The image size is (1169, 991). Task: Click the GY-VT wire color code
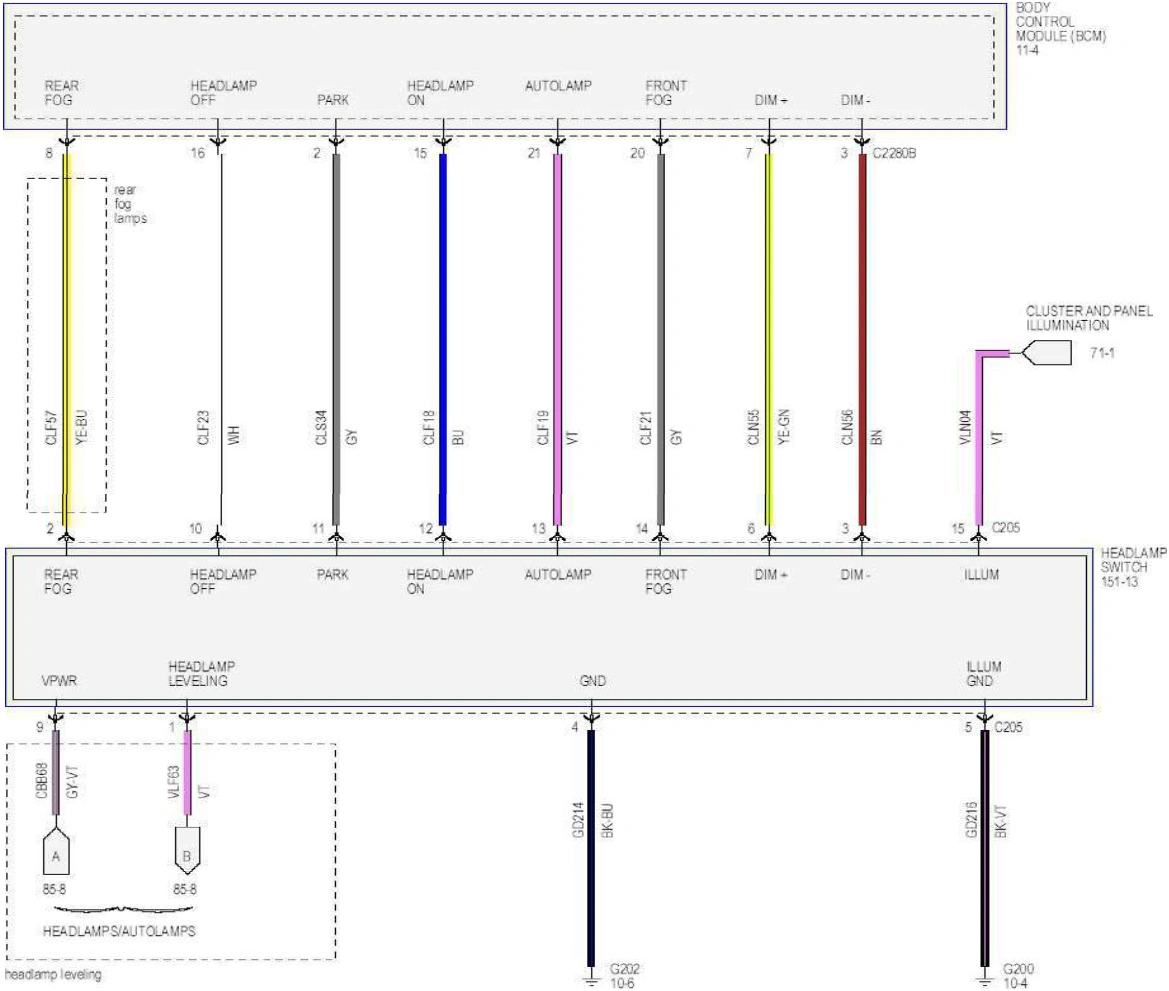point(72,781)
